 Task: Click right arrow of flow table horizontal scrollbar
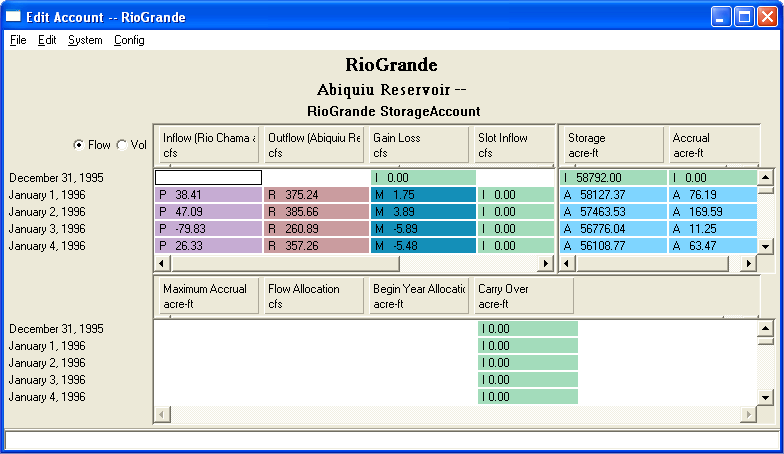point(546,263)
